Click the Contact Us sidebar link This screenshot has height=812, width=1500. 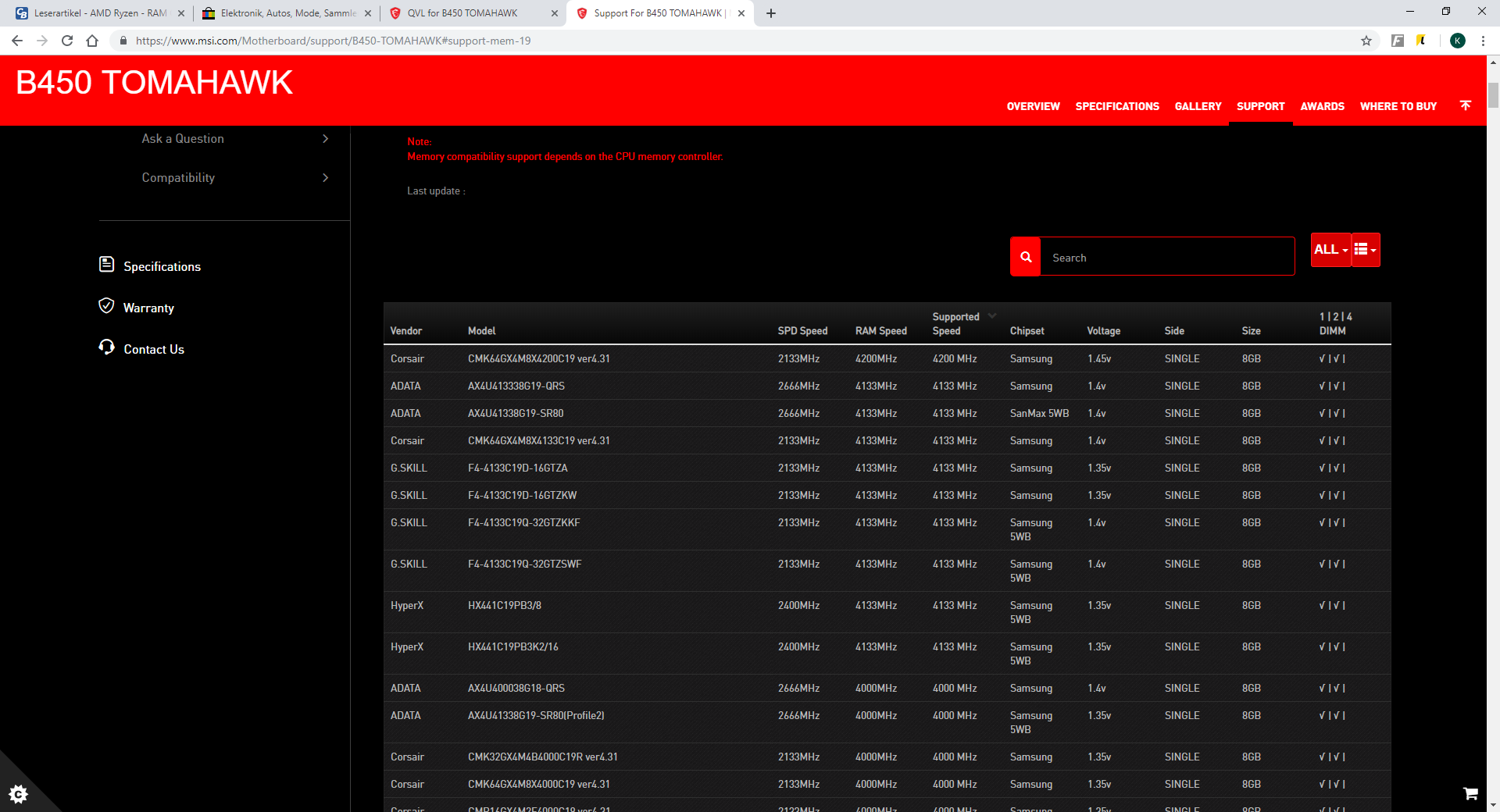click(x=154, y=349)
